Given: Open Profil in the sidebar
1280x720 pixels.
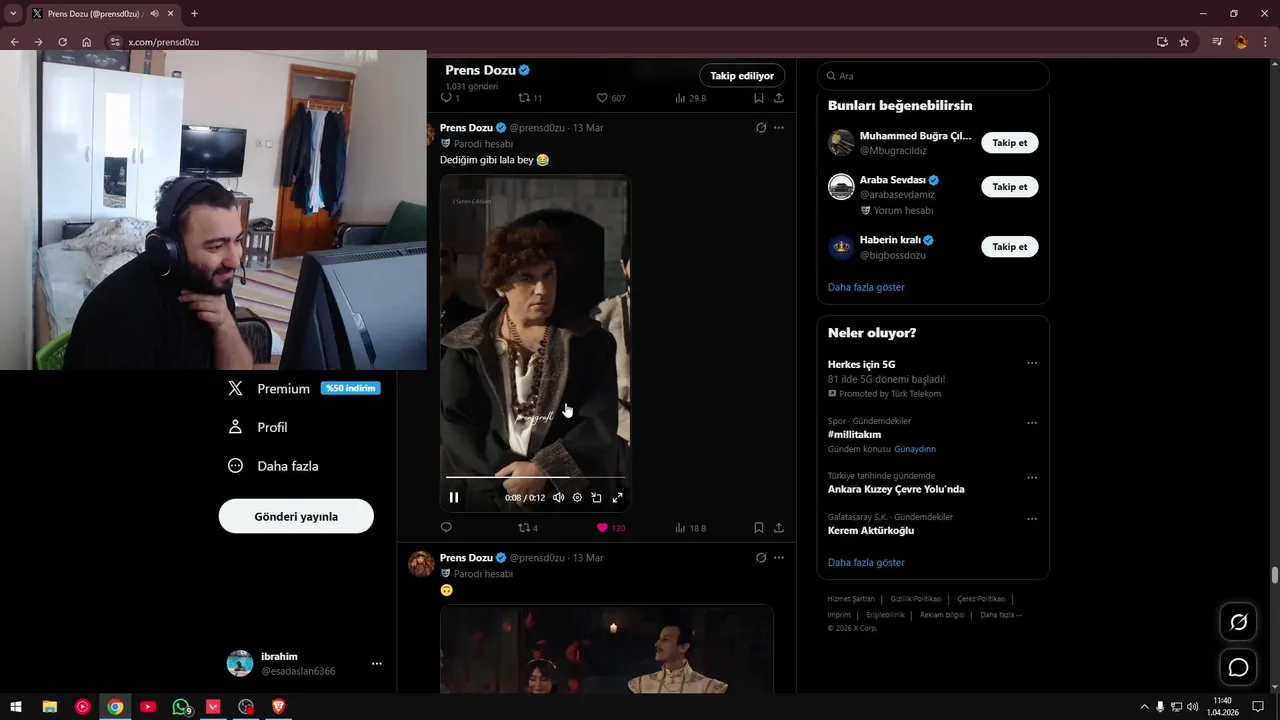Looking at the screenshot, I should point(257,427).
